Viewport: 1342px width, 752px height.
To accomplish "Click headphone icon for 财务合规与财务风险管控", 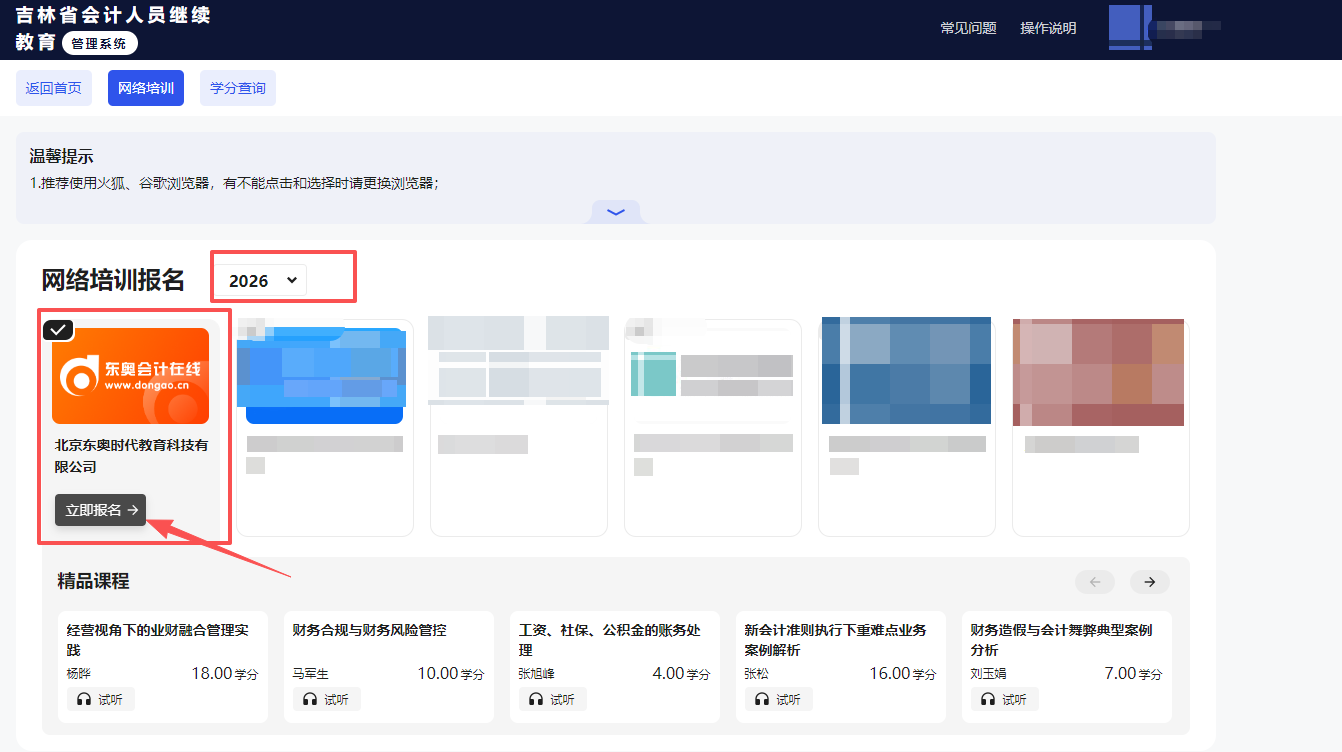I will coord(310,700).
